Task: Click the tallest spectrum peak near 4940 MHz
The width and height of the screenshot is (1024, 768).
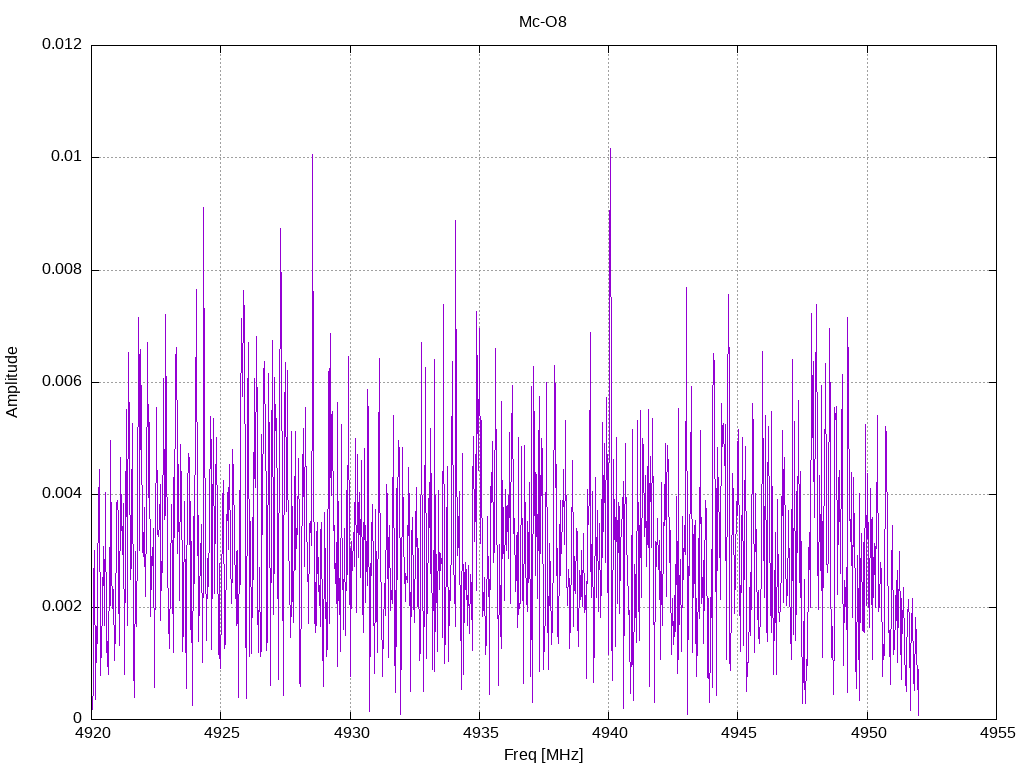Action: [x=610, y=149]
